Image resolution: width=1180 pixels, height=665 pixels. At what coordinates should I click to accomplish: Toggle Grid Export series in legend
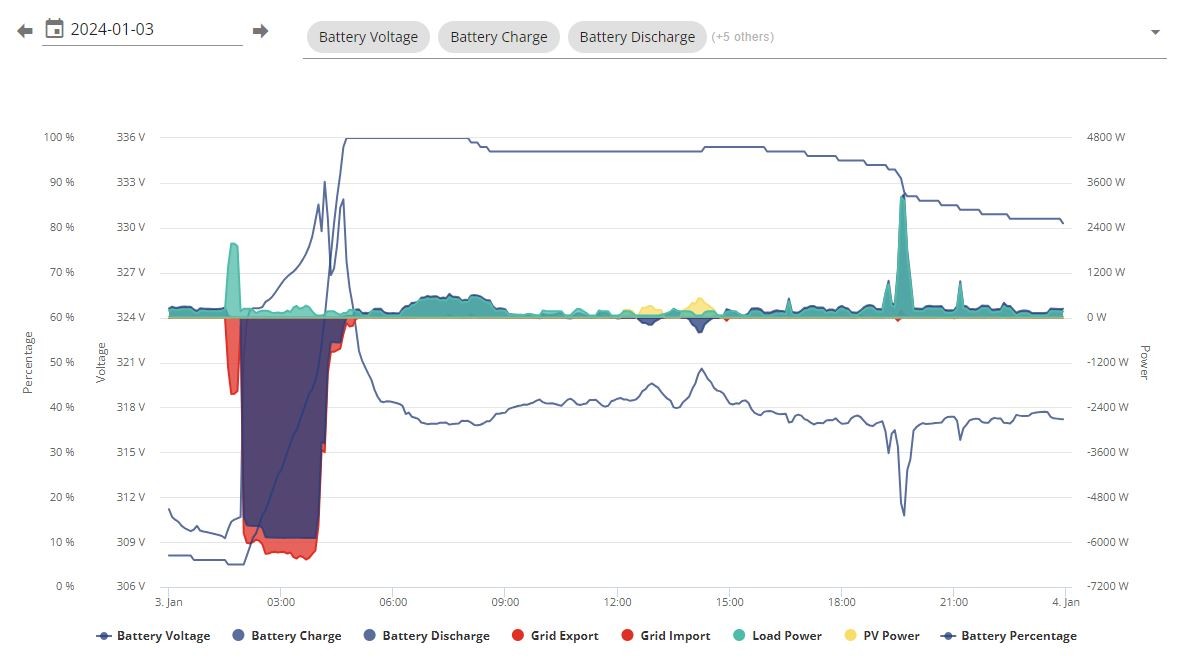[555, 636]
